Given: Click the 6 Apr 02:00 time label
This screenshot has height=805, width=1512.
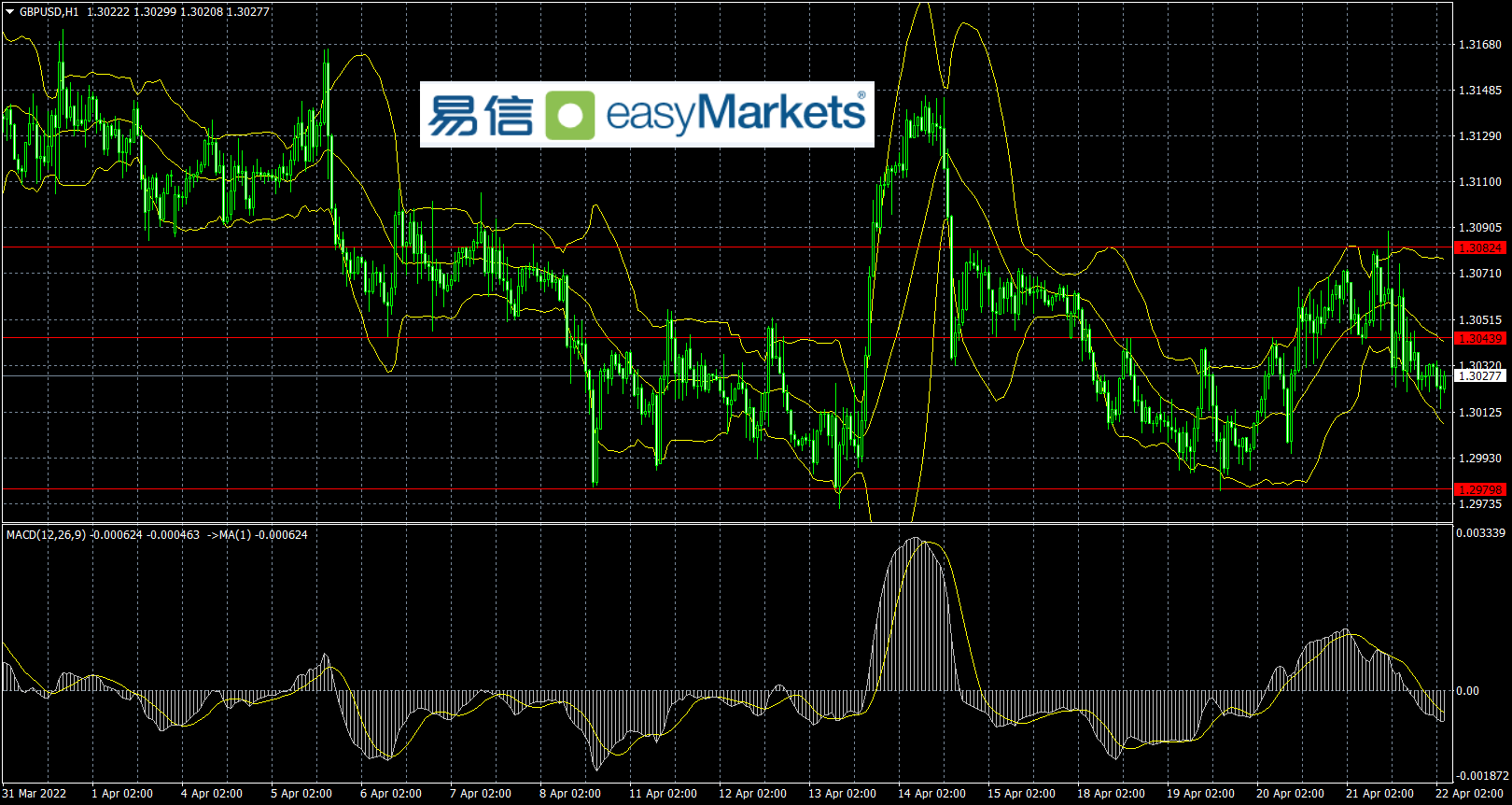Looking at the screenshot, I should point(391,794).
